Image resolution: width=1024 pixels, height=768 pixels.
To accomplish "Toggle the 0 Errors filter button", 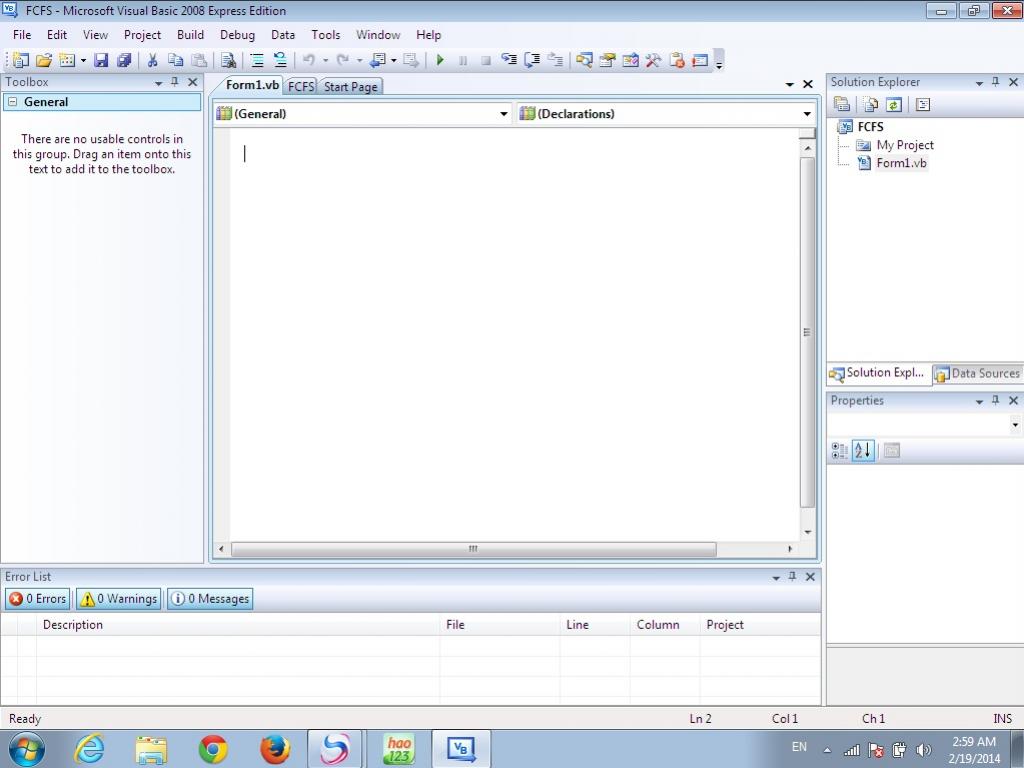I will click(37, 598).
